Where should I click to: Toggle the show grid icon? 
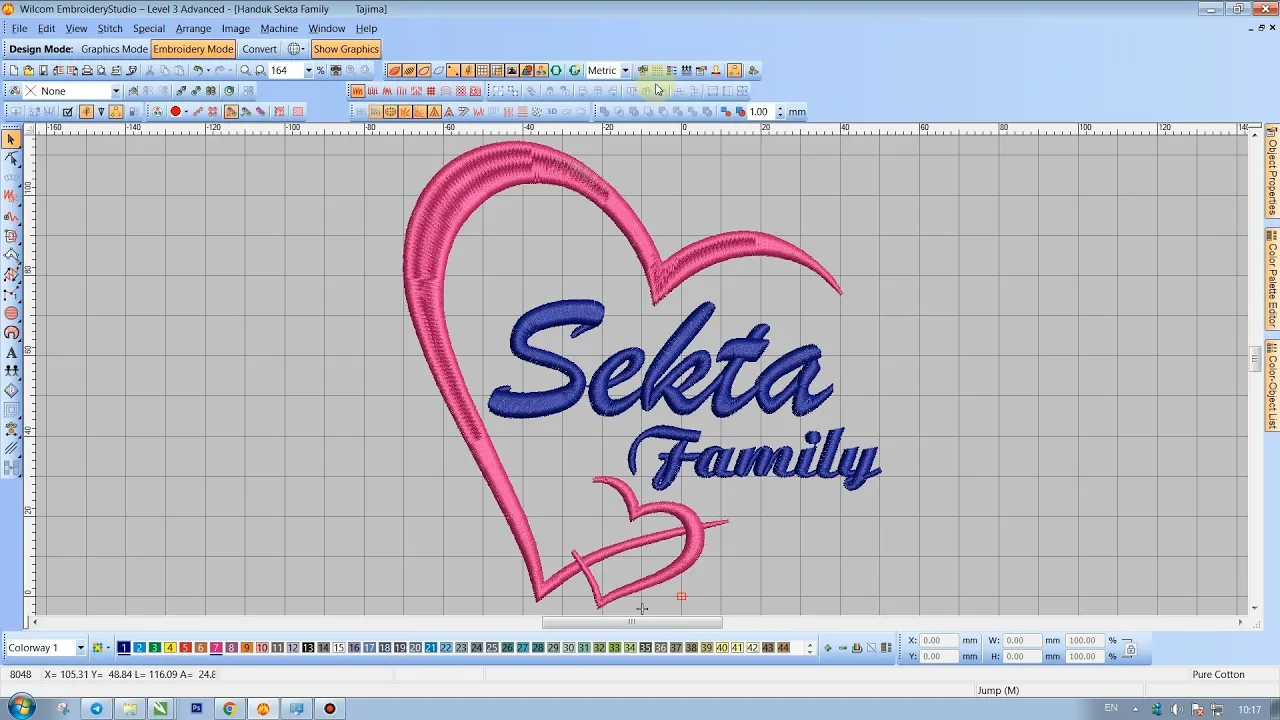pos(482,70)
